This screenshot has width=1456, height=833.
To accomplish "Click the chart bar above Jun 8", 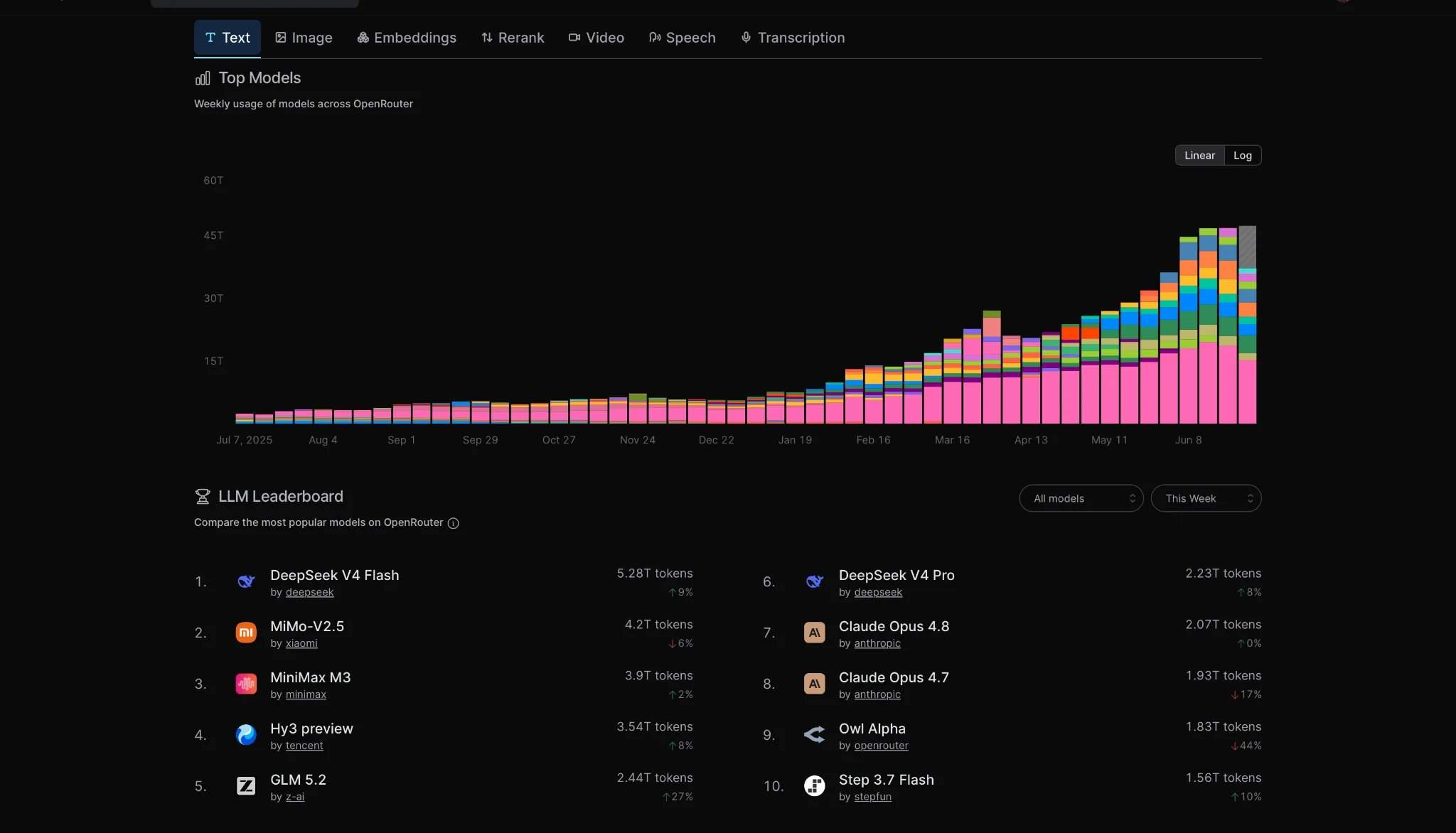I will [x=1188, y=330].
